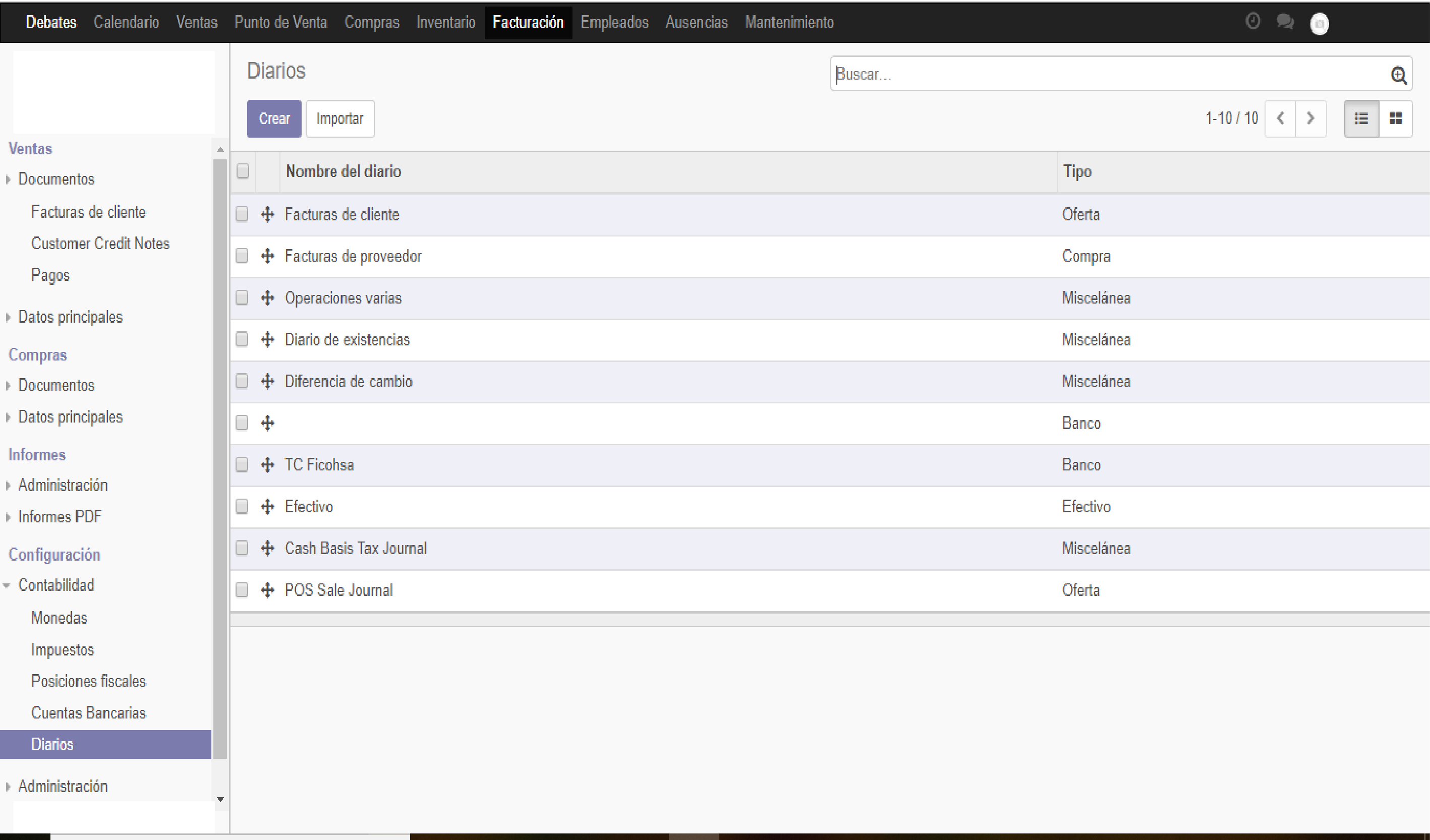This screenshot has height=840, width=1430.
Task: Grab drag handle of Diario de existencias row
Action: click(x=267, y=340)
